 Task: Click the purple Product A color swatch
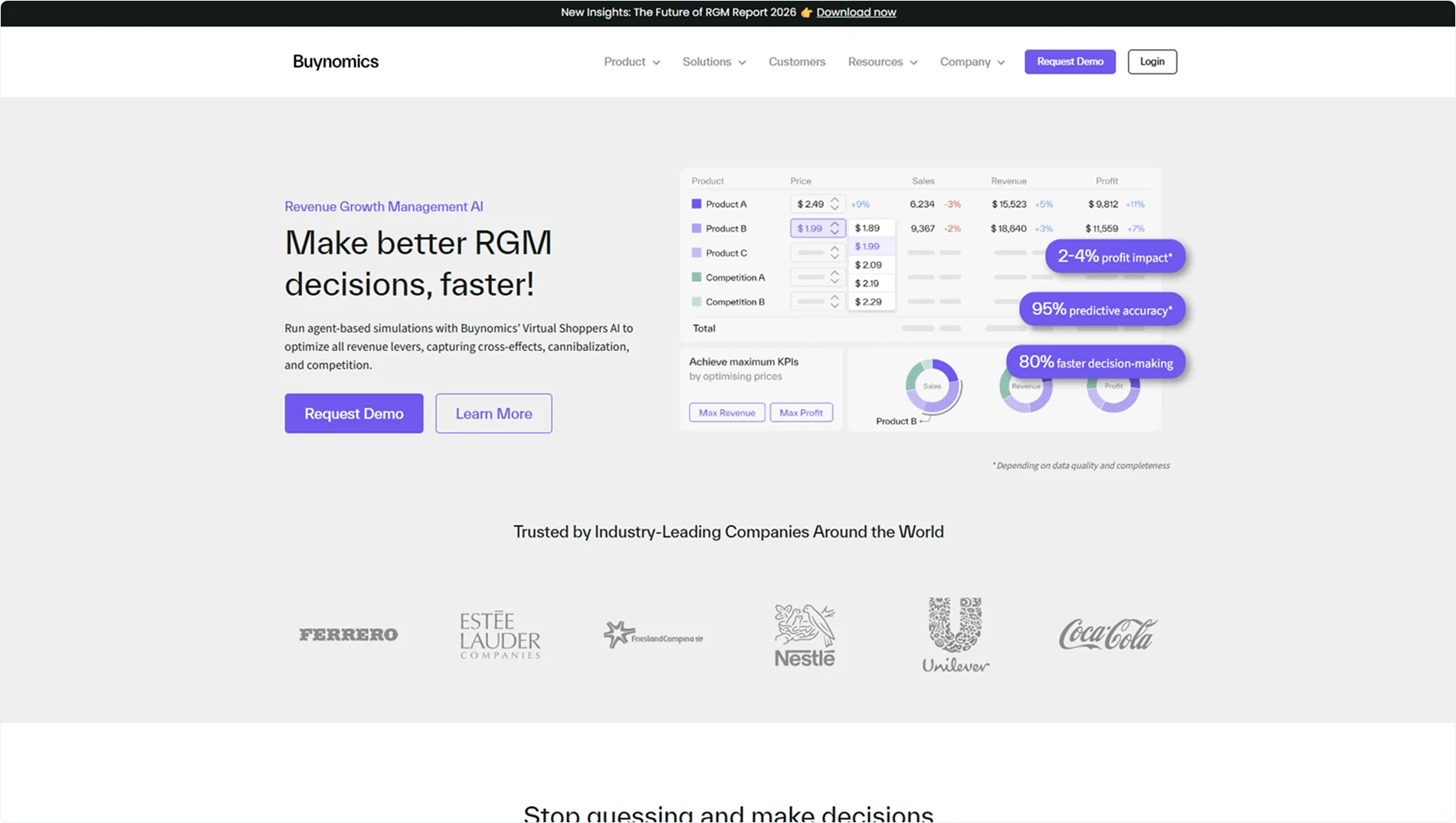pos(697,204)
